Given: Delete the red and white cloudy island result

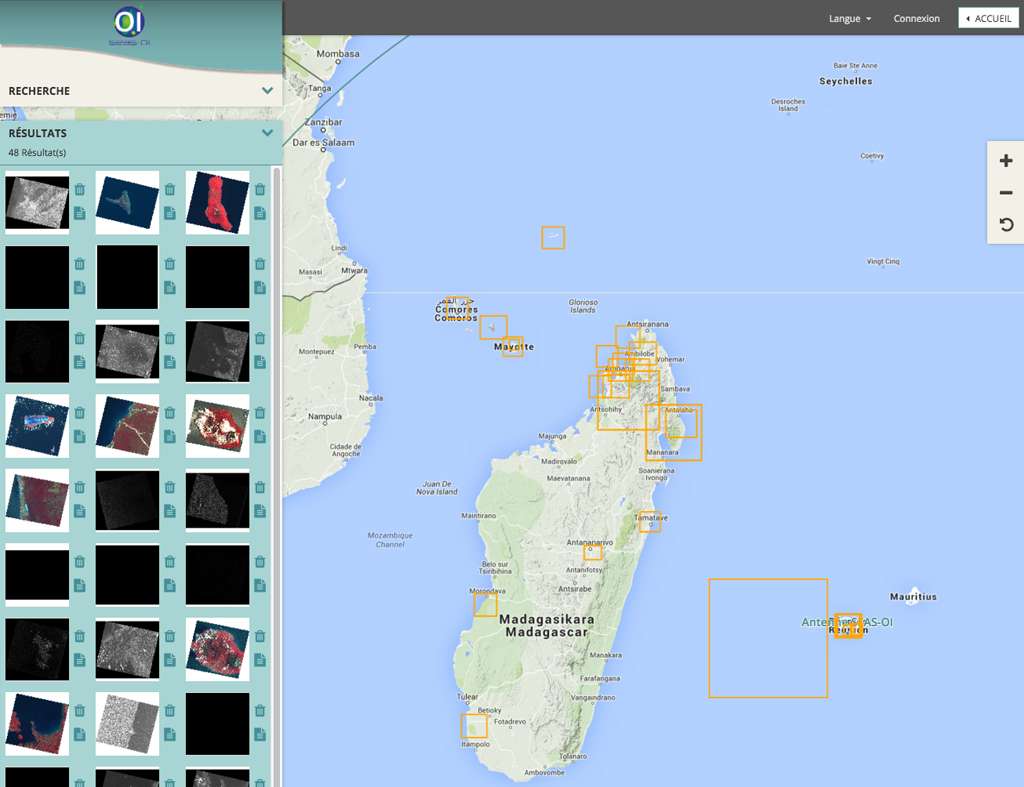Looking at the screenshot, I should click(260, 413).
